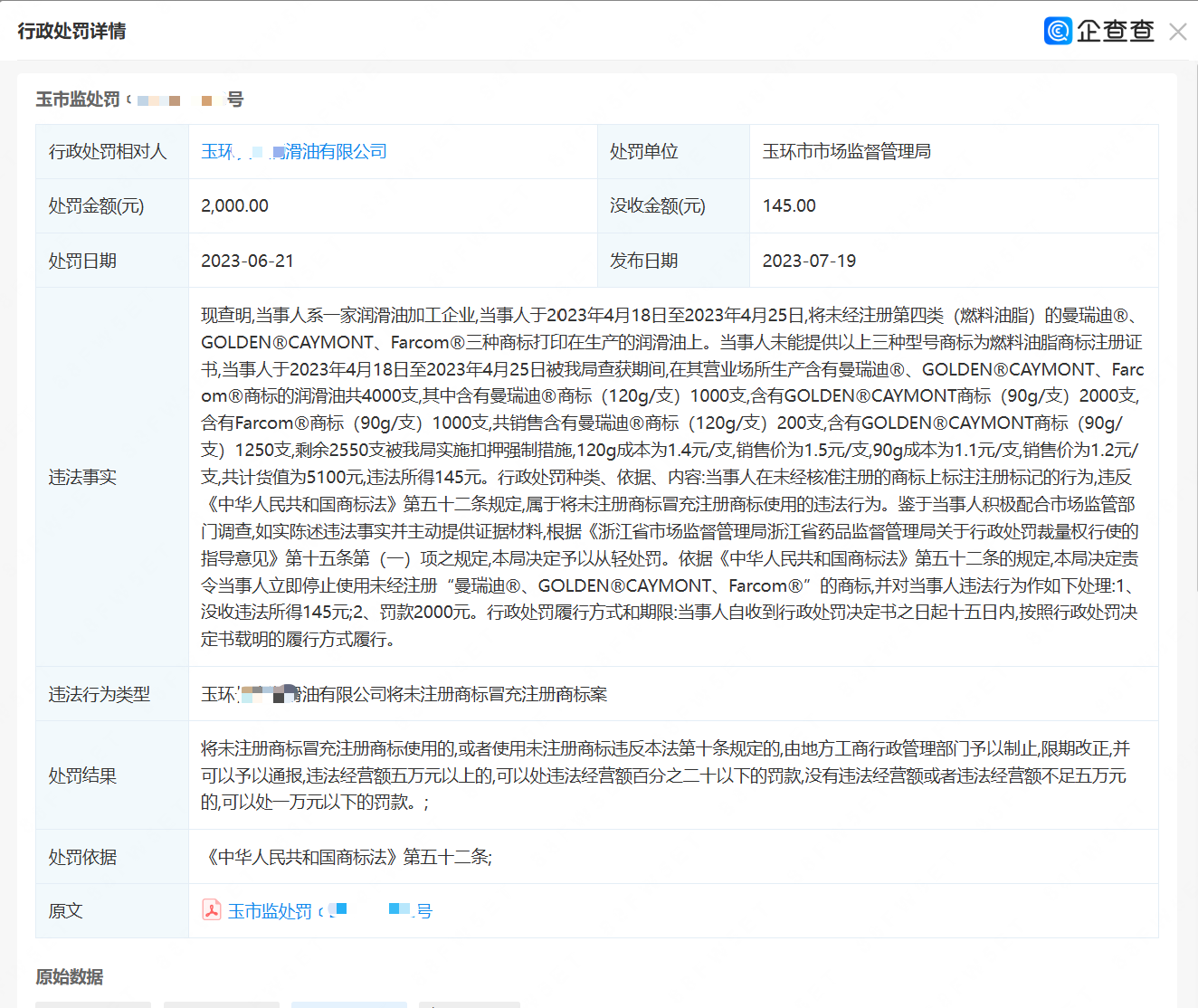Click the 没收金额(元) label
This screenshot has width=1198, height=1008.
point(657,205)
